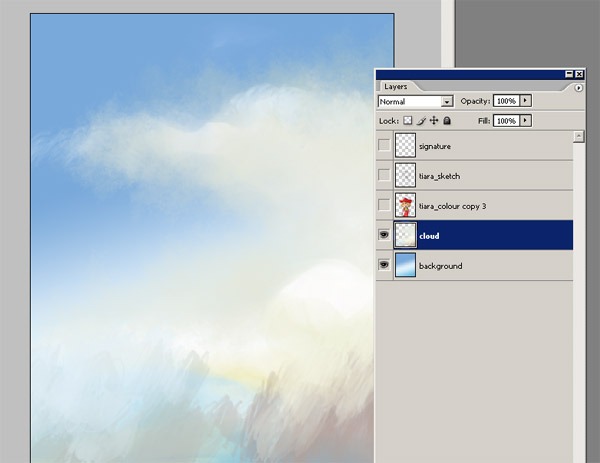Switch to the Layers tab
This screenshot has width=600, height=463.
(396, 87)
